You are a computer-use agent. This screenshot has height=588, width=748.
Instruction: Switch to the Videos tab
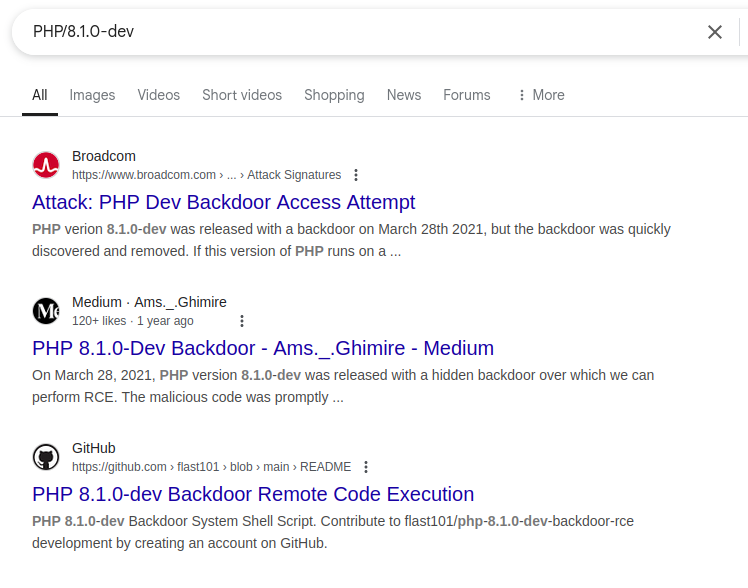tap(159, 95)
